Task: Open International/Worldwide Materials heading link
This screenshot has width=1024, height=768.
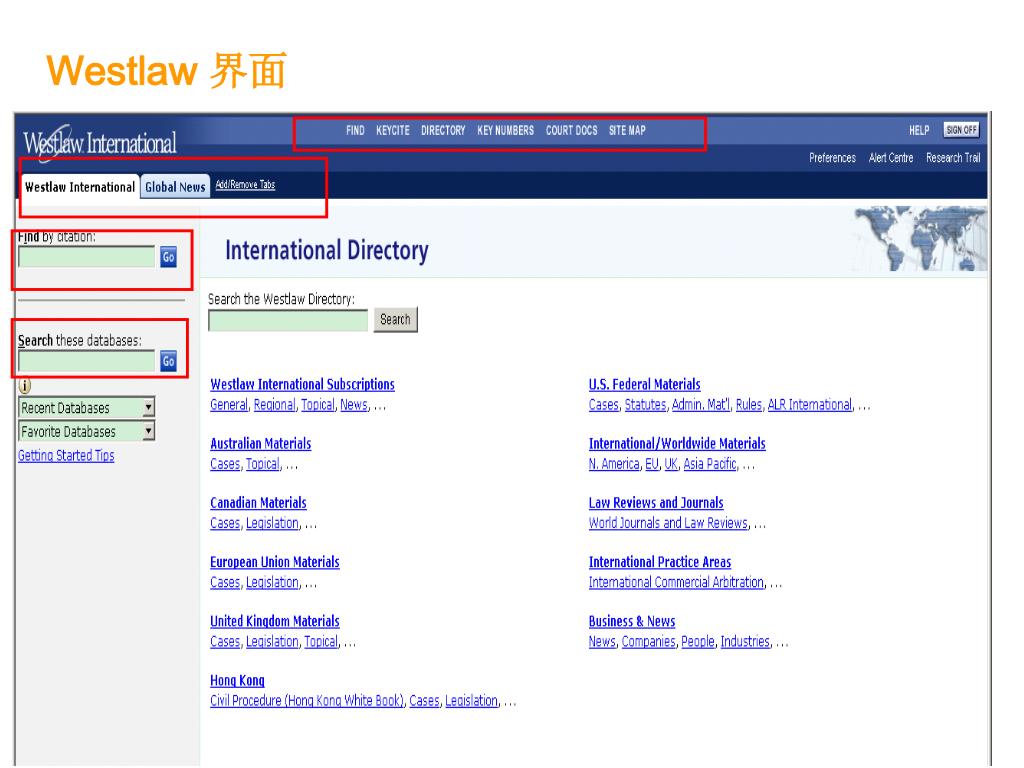Action: pos(677,443)
